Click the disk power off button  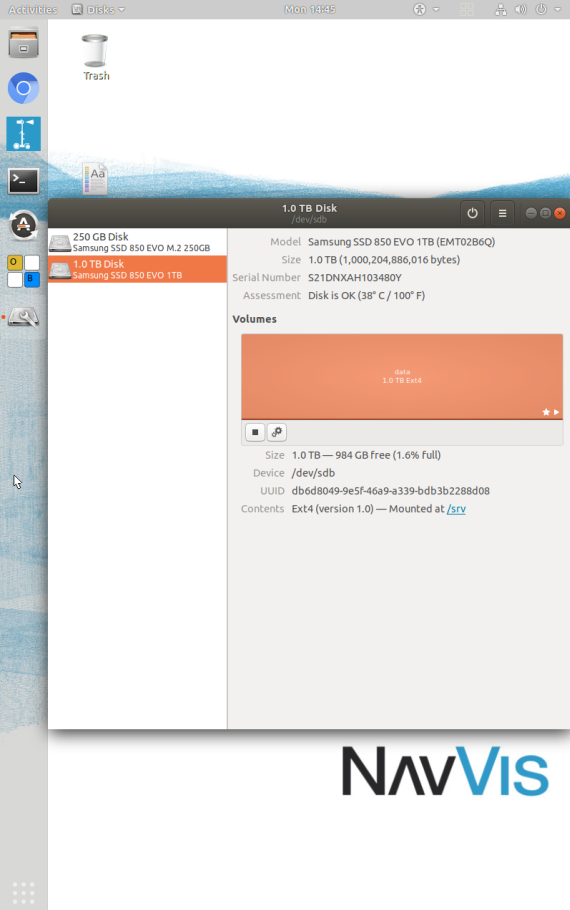tap(472, 213)
